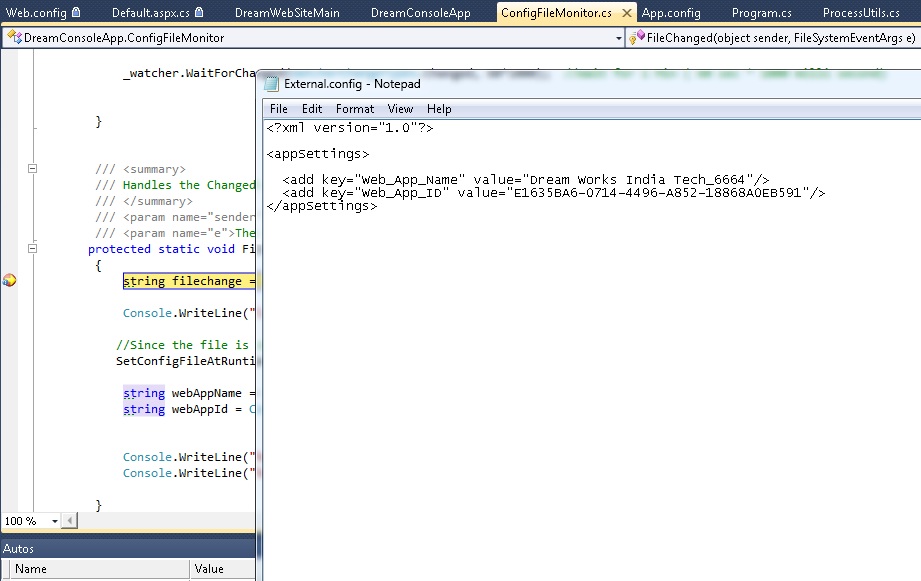Switch to the Web.config tab
This screenshot has height=581, width=921.
(37, 13)
